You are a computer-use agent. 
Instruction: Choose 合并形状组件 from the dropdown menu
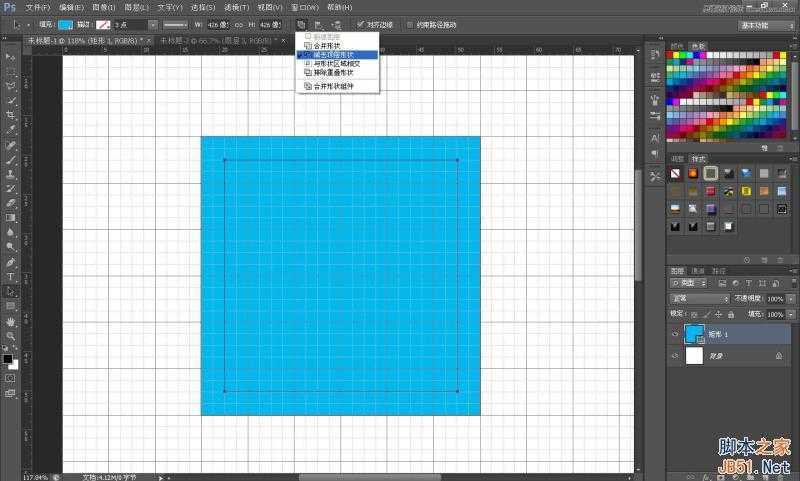pyautogui.click(x=337, y=87)
